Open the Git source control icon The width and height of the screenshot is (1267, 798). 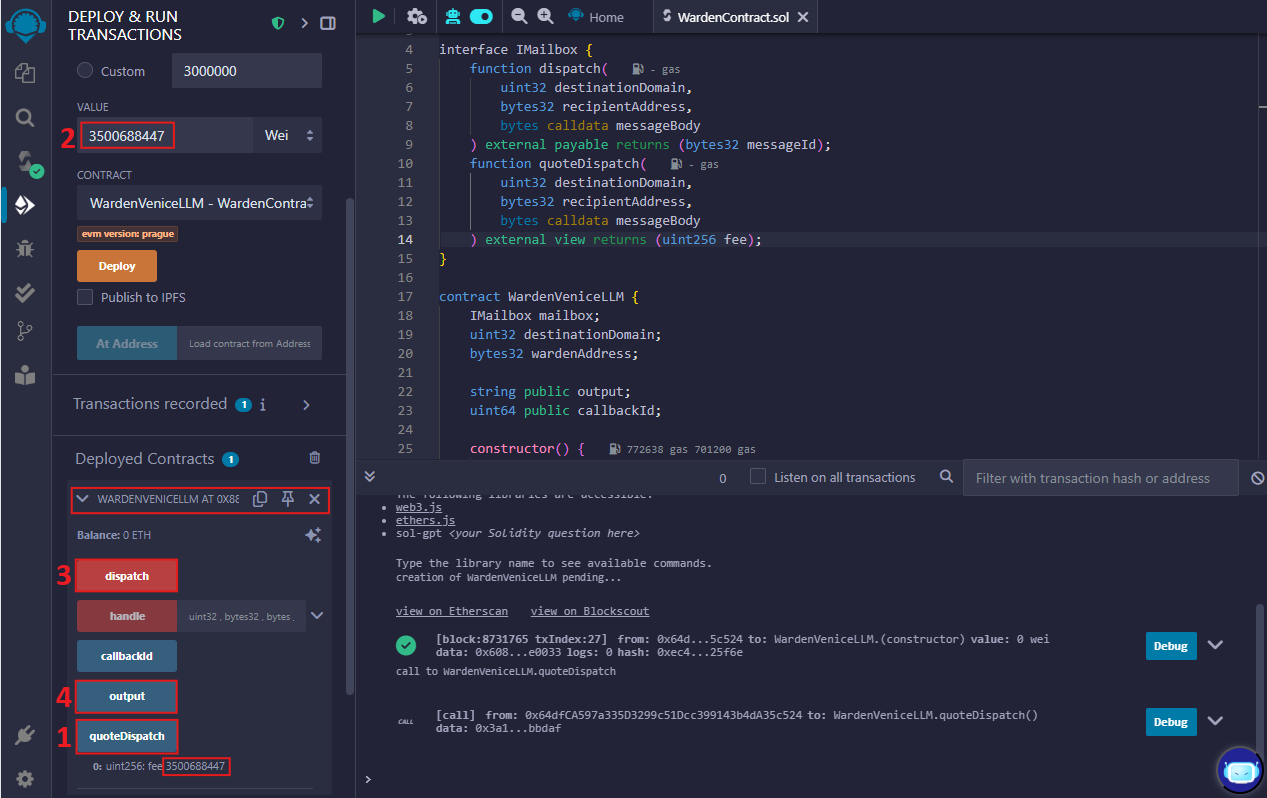click(25, 332)
